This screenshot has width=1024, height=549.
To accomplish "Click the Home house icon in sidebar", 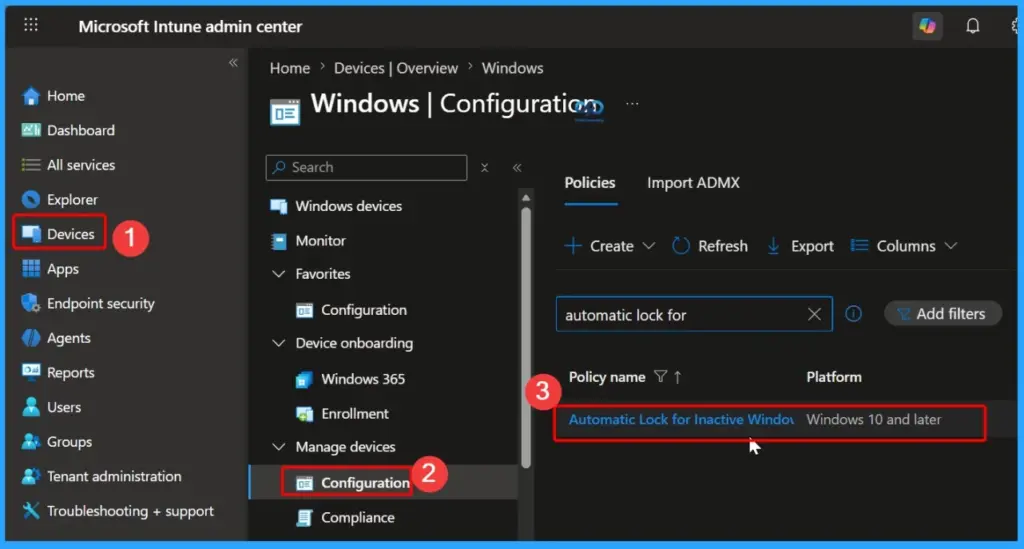I will coord(31,96).
